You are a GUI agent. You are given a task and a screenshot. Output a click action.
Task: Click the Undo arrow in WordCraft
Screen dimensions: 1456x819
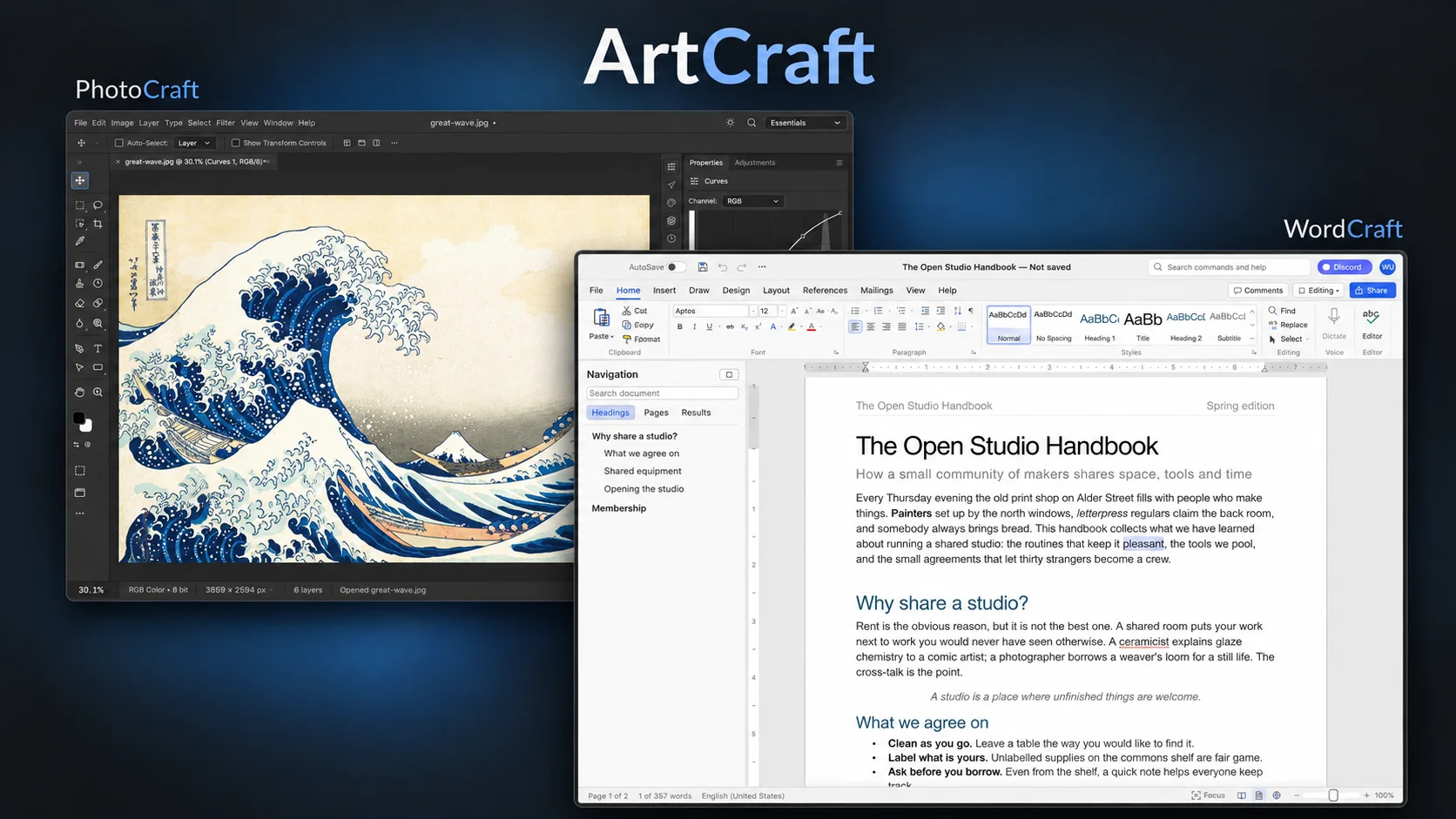723,267
